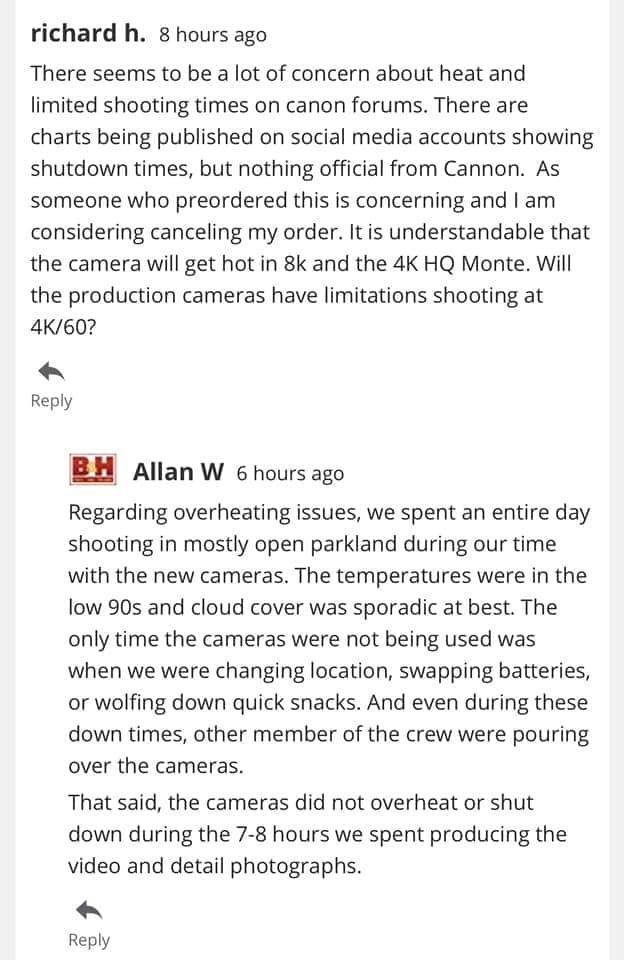The image size is (624, 960).
Task: Click the reply arrow under Allan W's comment
Action: [89, 910]
